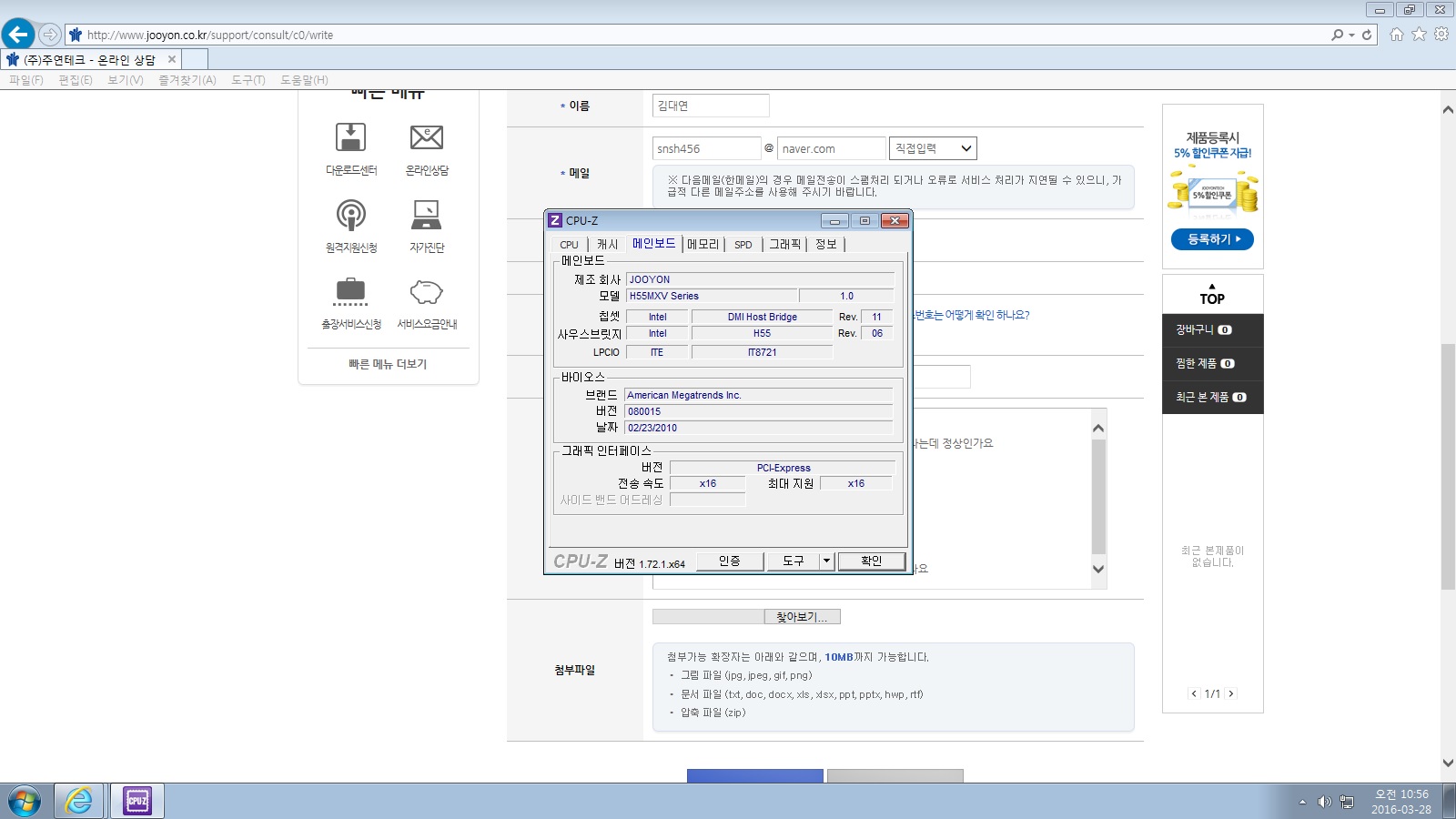Open Internet Explorer from taskbar
The width and height of the screenshot is (1456, 819).
coord(79,801)
